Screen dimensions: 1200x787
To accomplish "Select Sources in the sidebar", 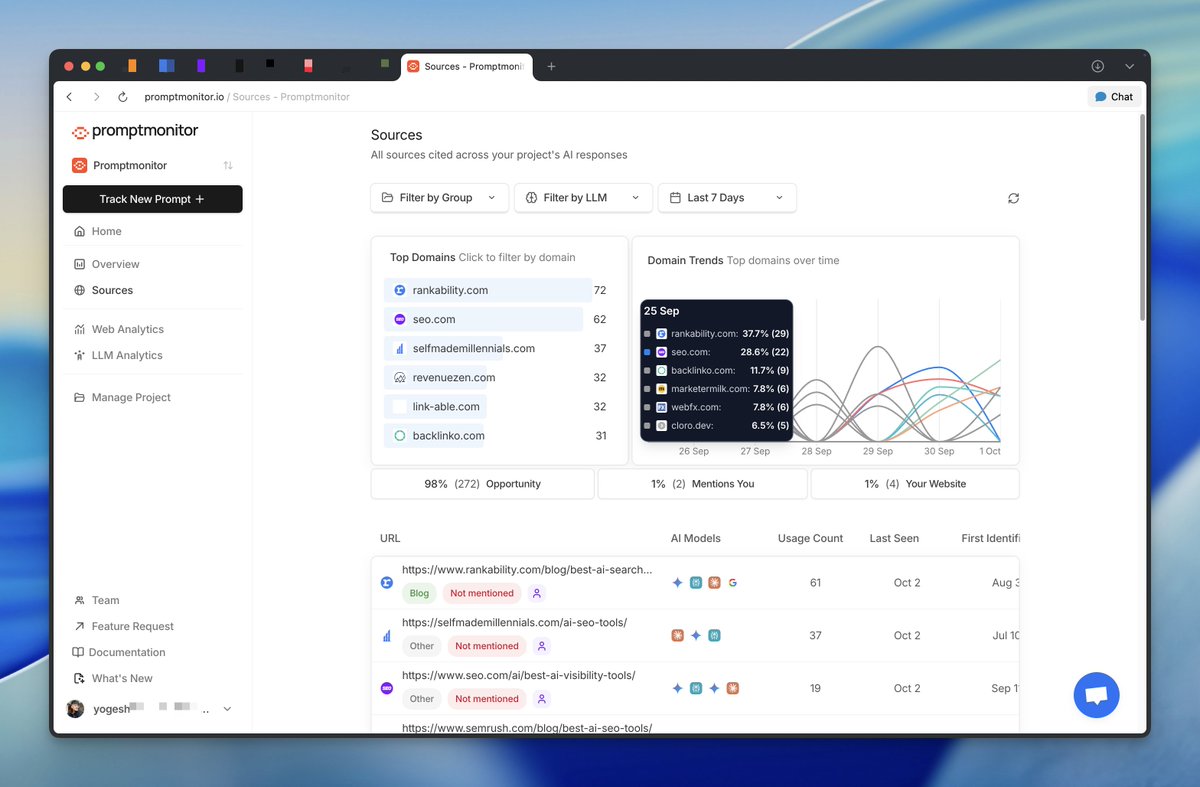I will (x=104, y=290).
